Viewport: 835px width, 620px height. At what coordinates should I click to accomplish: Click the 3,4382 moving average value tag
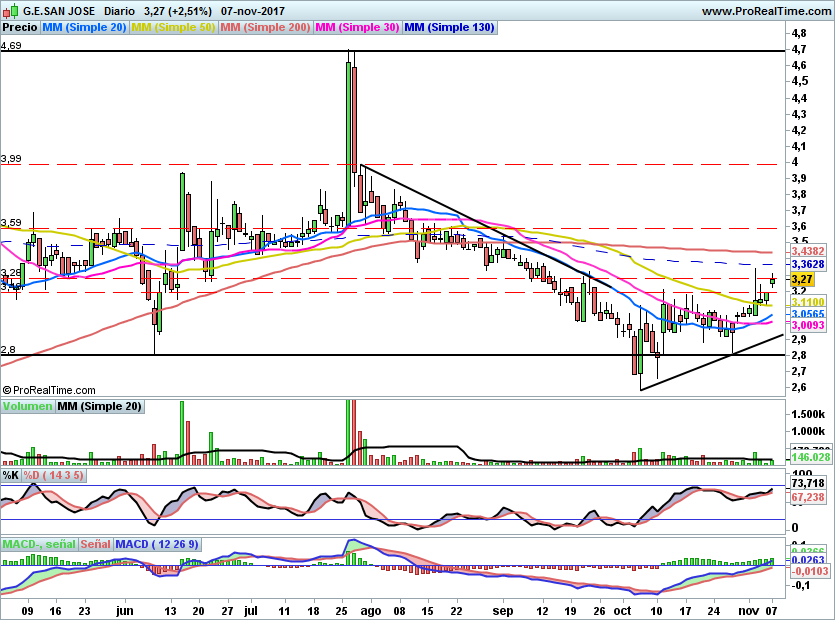[x=807, y=252]
